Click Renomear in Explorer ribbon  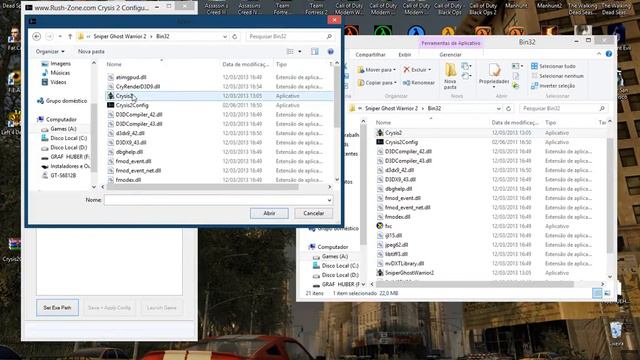419,83
